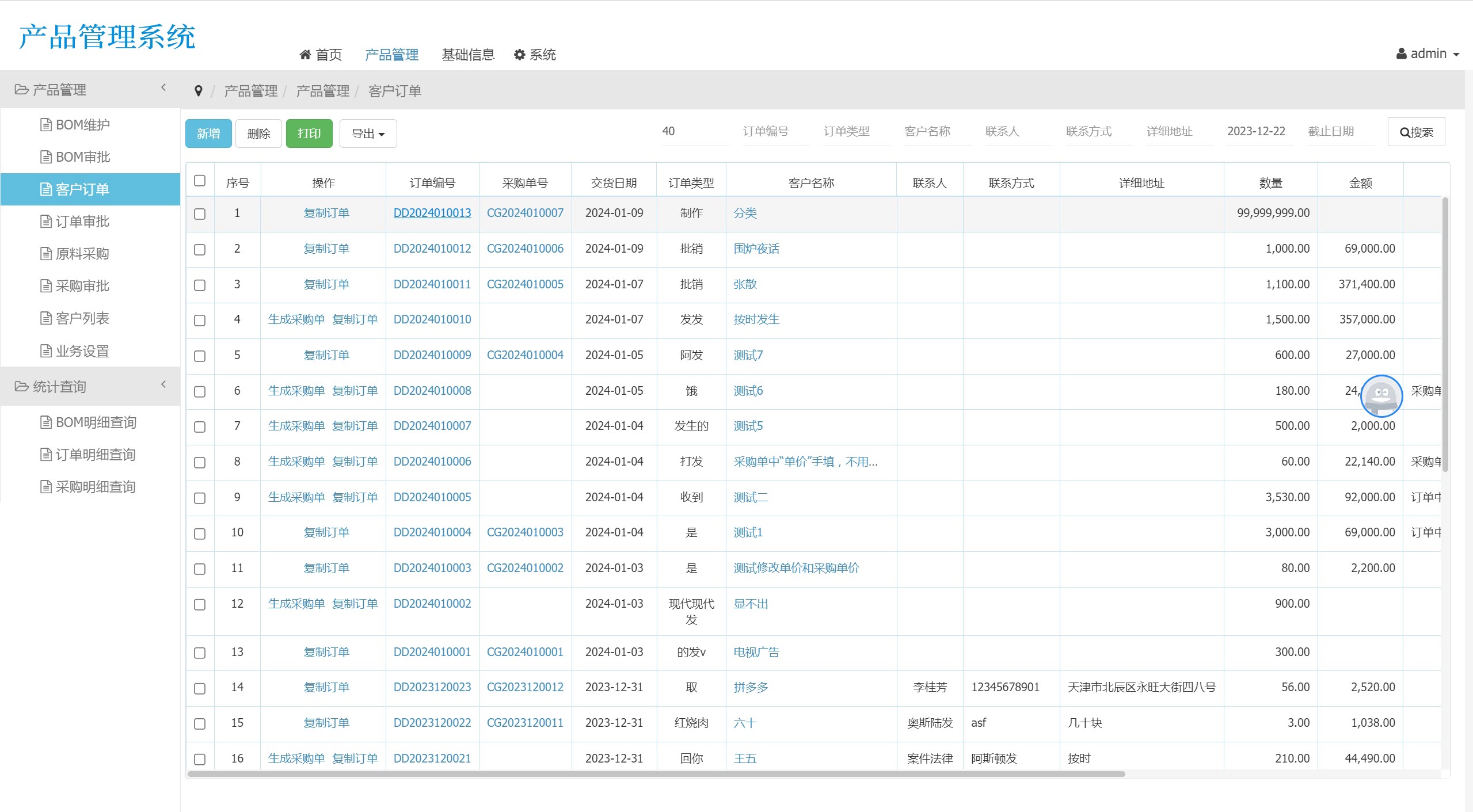This screenshot has height=812, width=1473.
Task: Click the input field showing 40
Action: coord(695,132)
